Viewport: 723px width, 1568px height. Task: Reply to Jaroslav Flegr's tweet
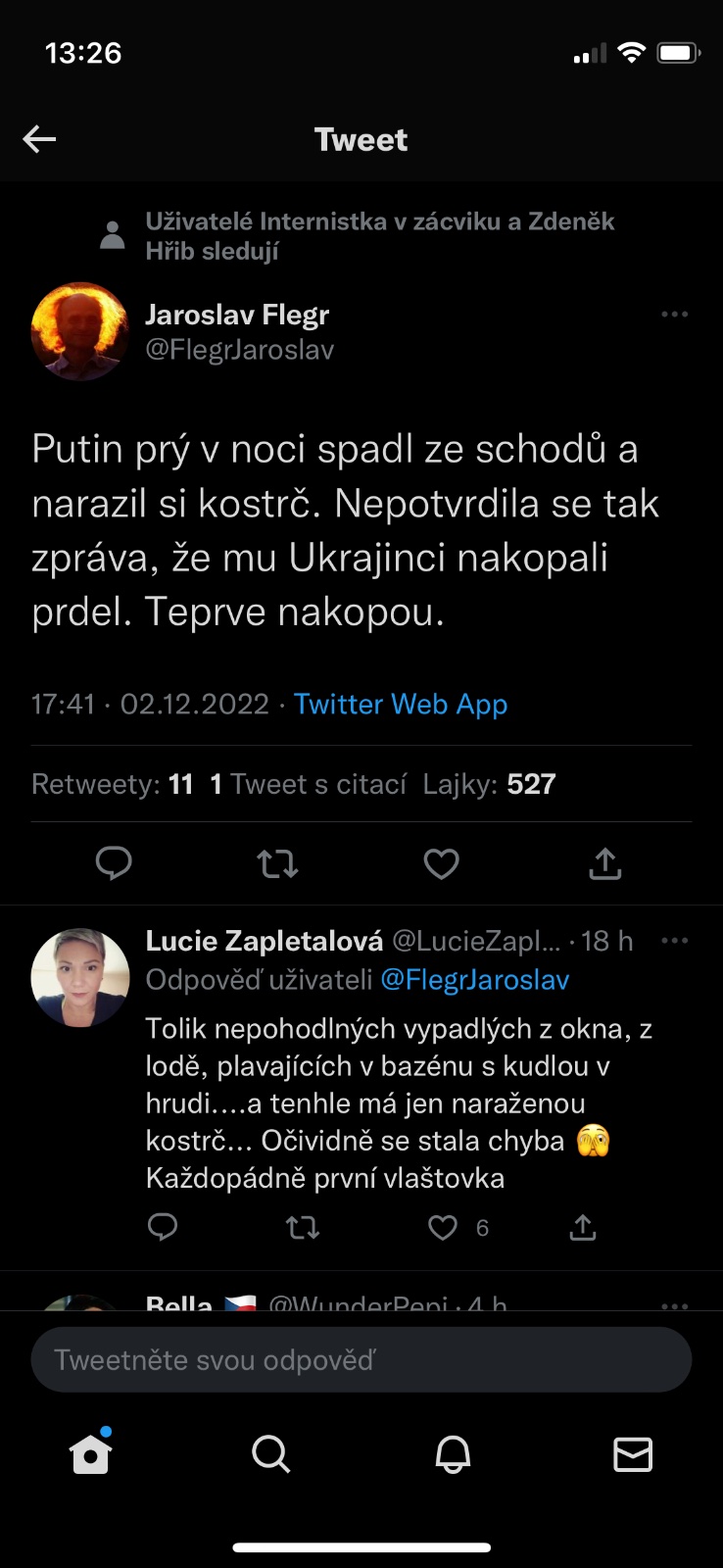click(114, 863)
